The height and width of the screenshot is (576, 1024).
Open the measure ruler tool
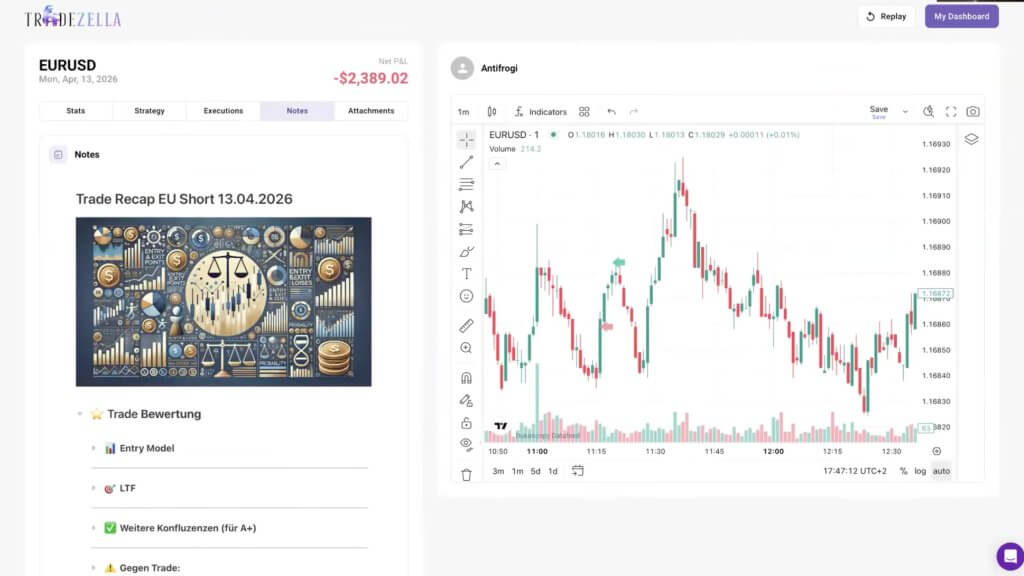pyautogui.click(x=466, y=324)
